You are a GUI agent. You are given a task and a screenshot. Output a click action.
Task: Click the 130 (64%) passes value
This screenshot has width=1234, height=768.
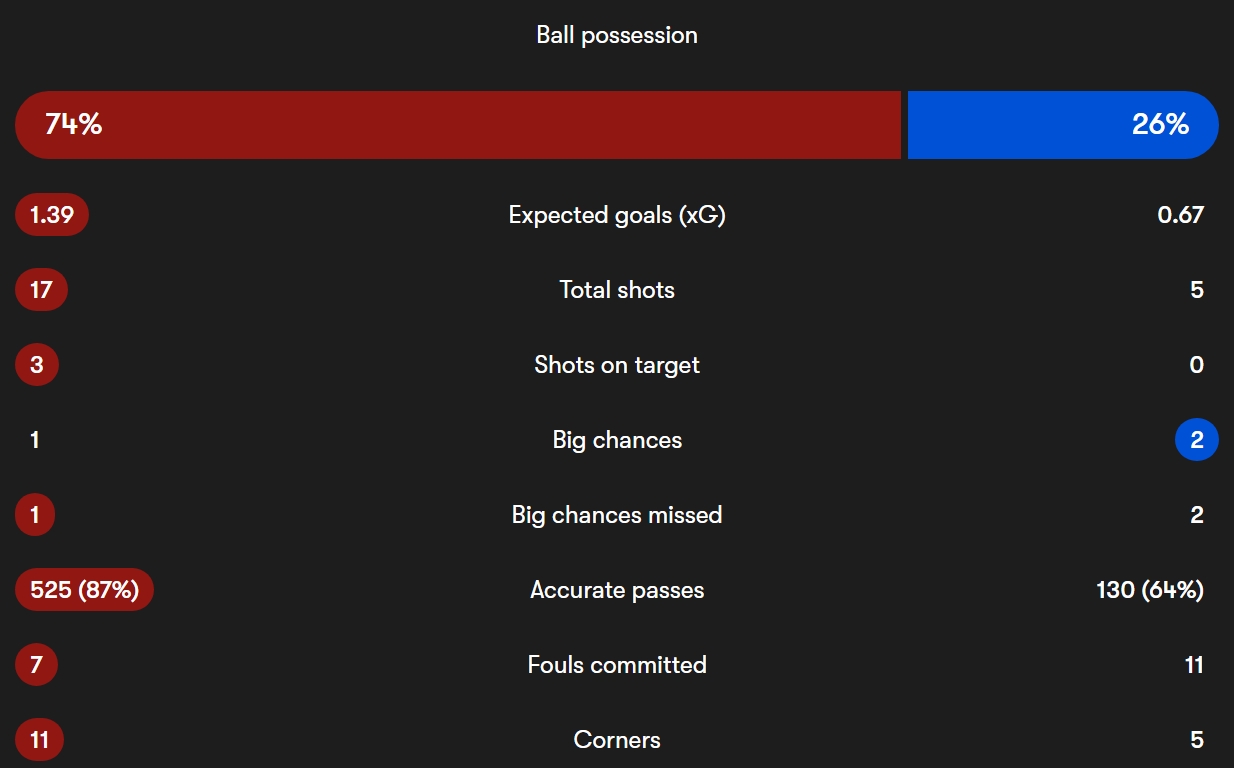[x=1150, y=590]
